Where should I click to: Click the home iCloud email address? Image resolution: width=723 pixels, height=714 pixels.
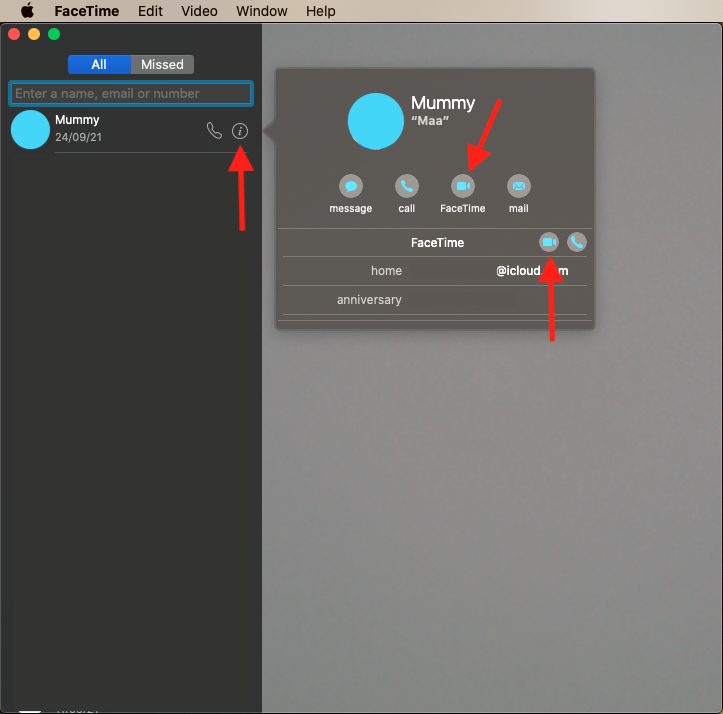[x=532, y=271]
